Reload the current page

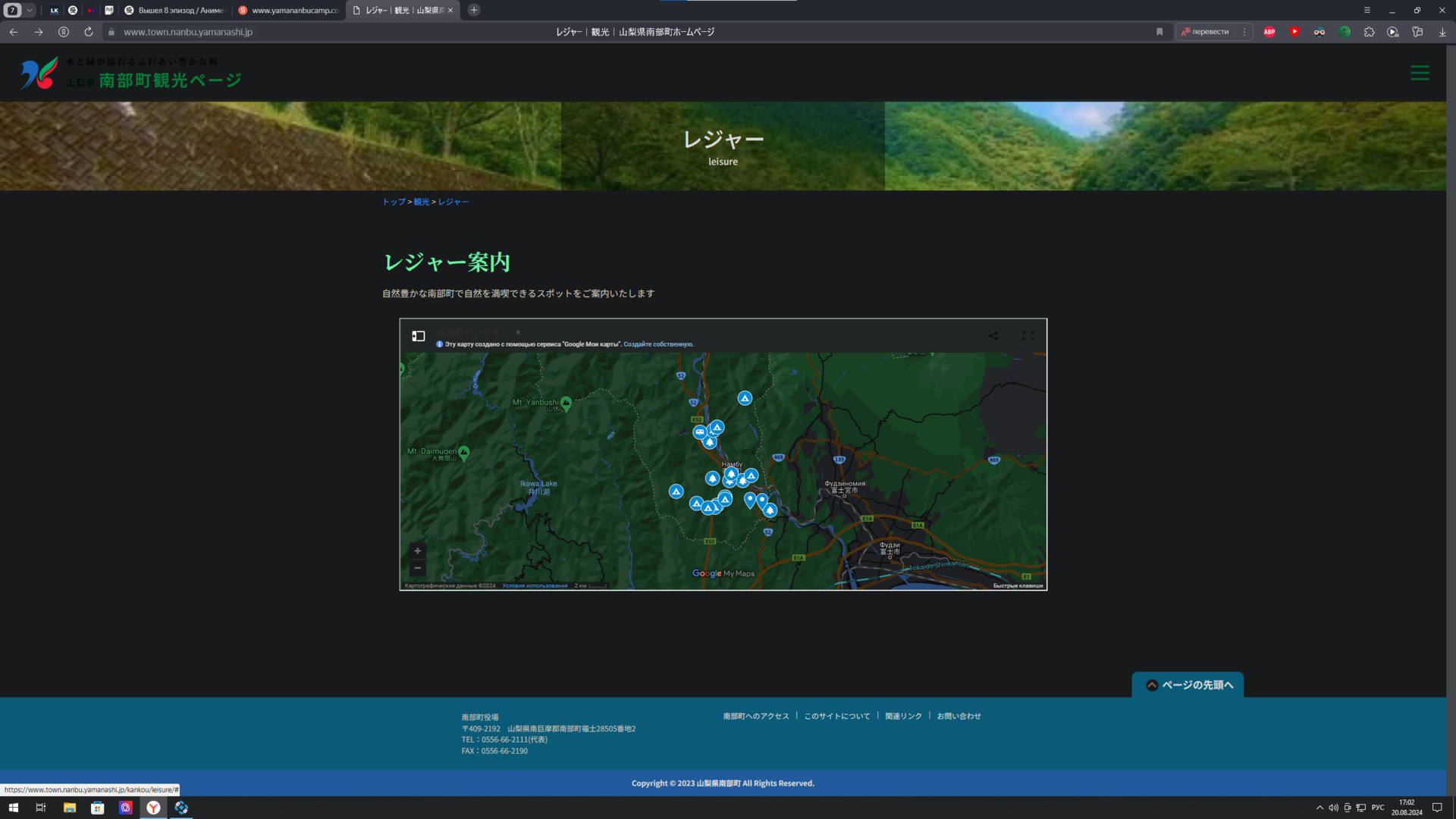(x=89, y=32)
